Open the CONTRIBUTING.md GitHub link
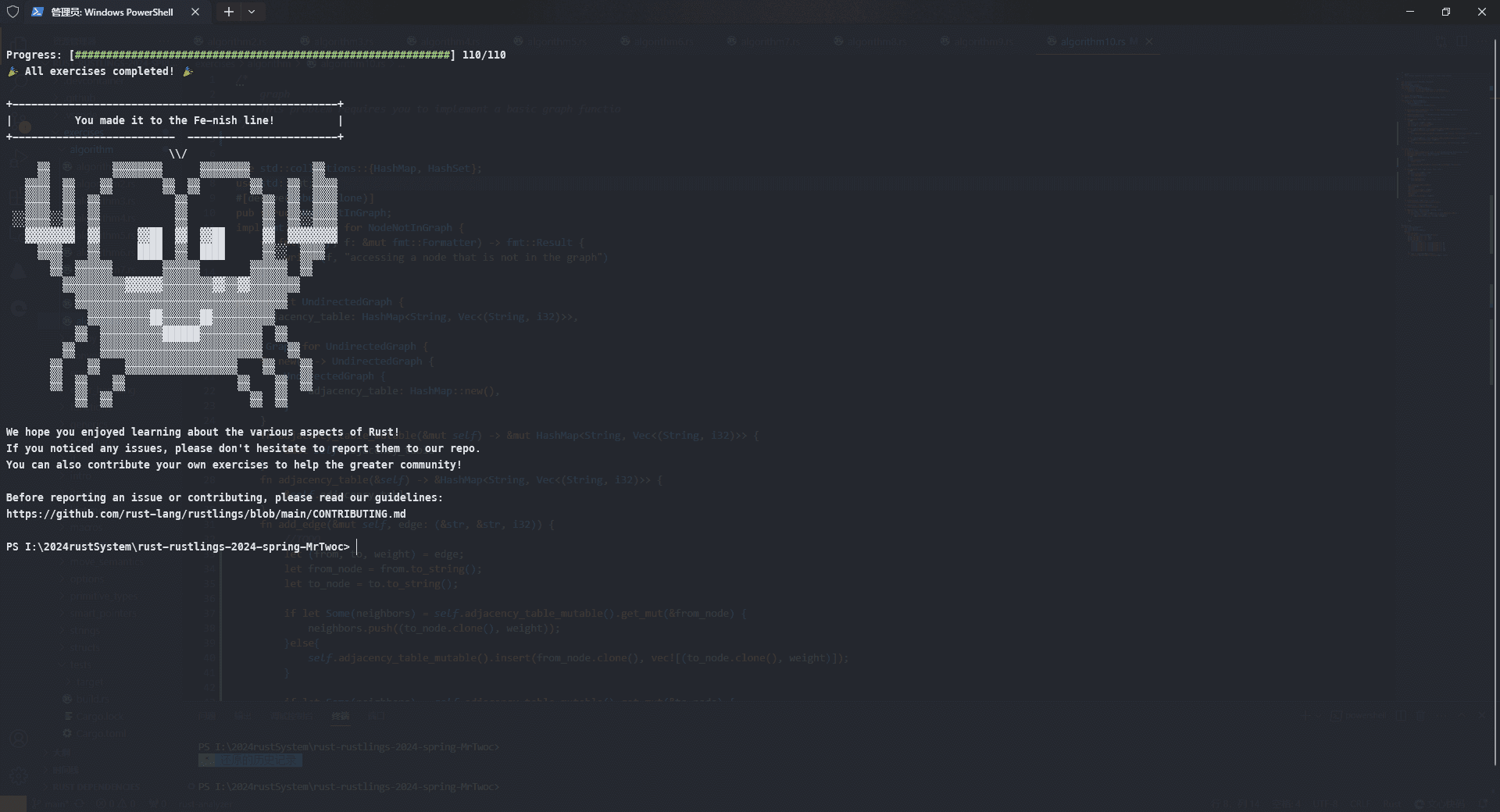1500x812 pixels. pos(205,514)
